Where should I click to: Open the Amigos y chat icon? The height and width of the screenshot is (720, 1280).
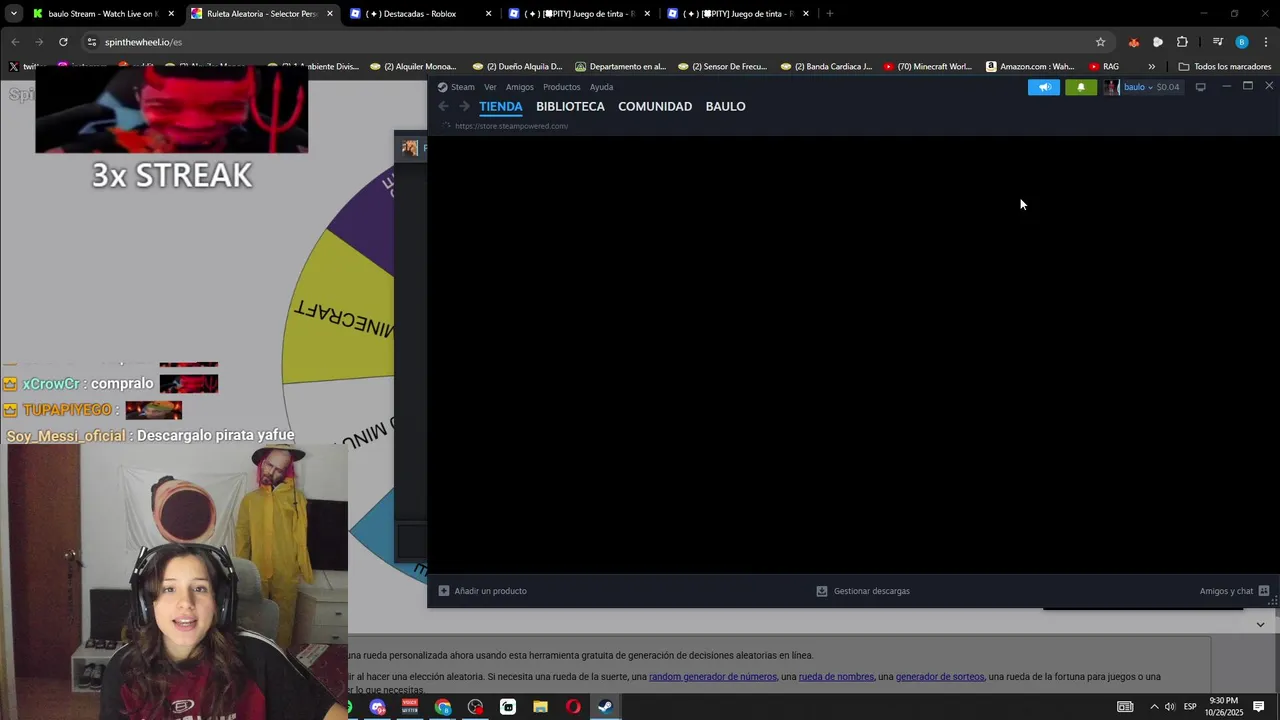[1264, 591]
